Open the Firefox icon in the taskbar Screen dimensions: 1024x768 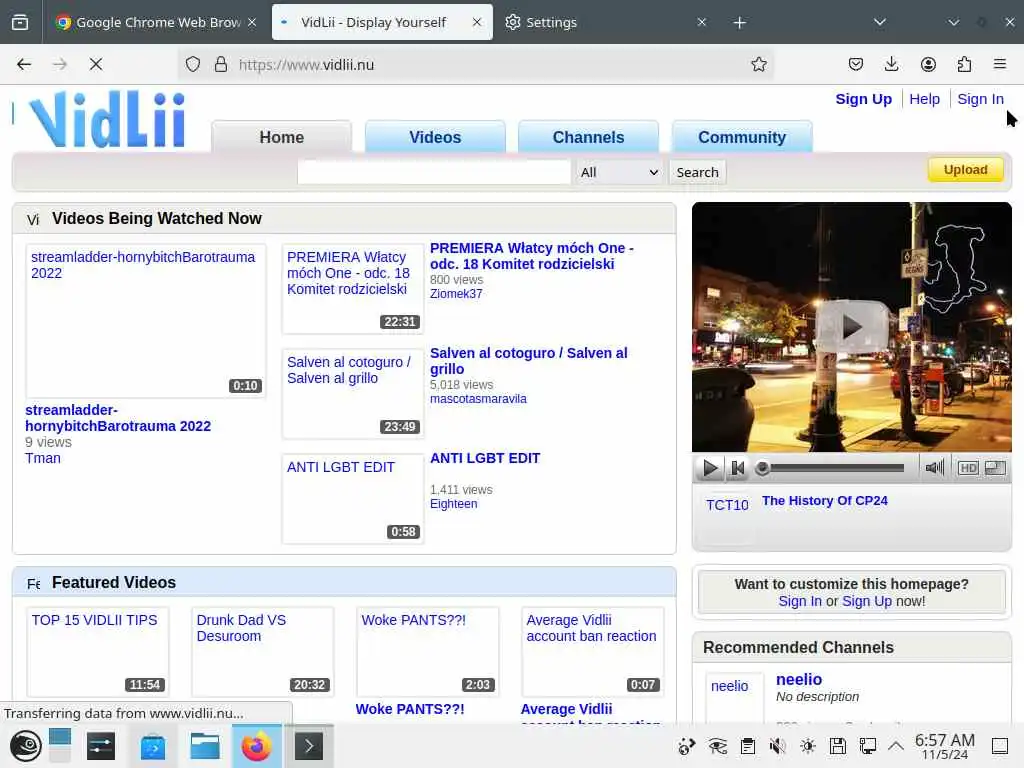pos(257,746)
